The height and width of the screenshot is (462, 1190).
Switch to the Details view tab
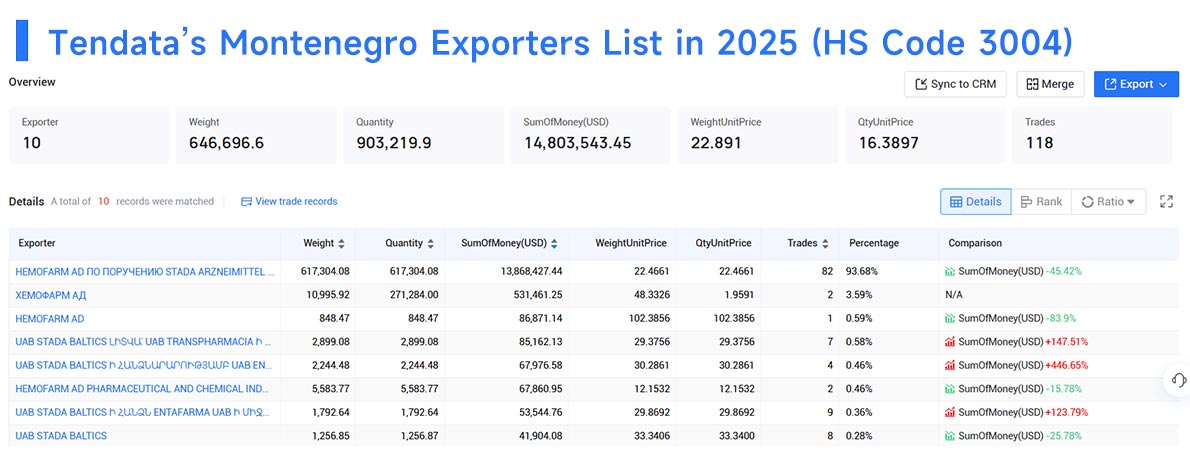[976, 202]
